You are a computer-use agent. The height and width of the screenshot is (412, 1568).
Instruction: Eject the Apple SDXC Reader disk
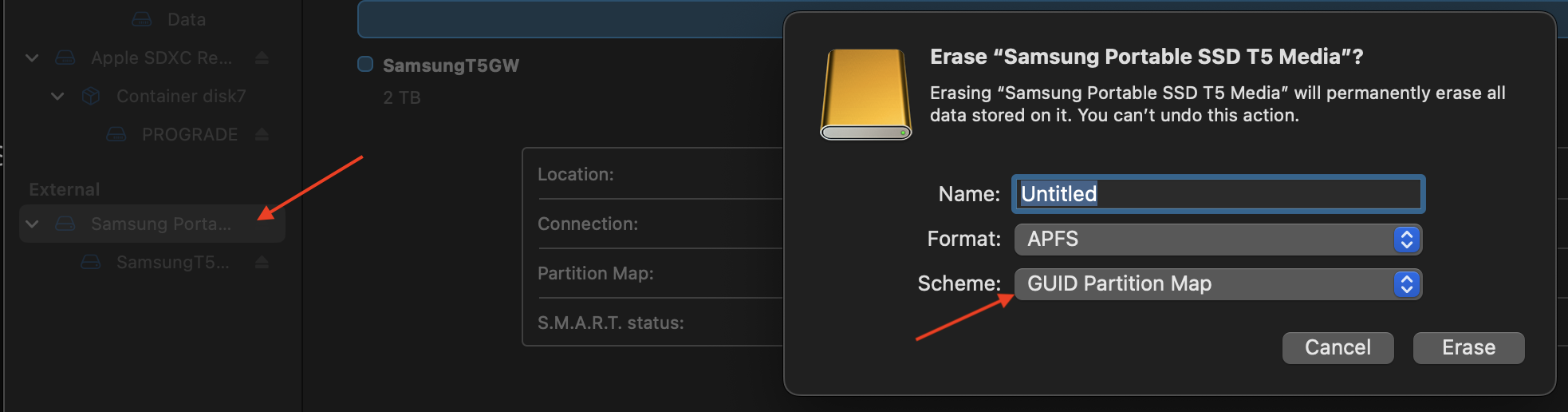coord(262,57)
